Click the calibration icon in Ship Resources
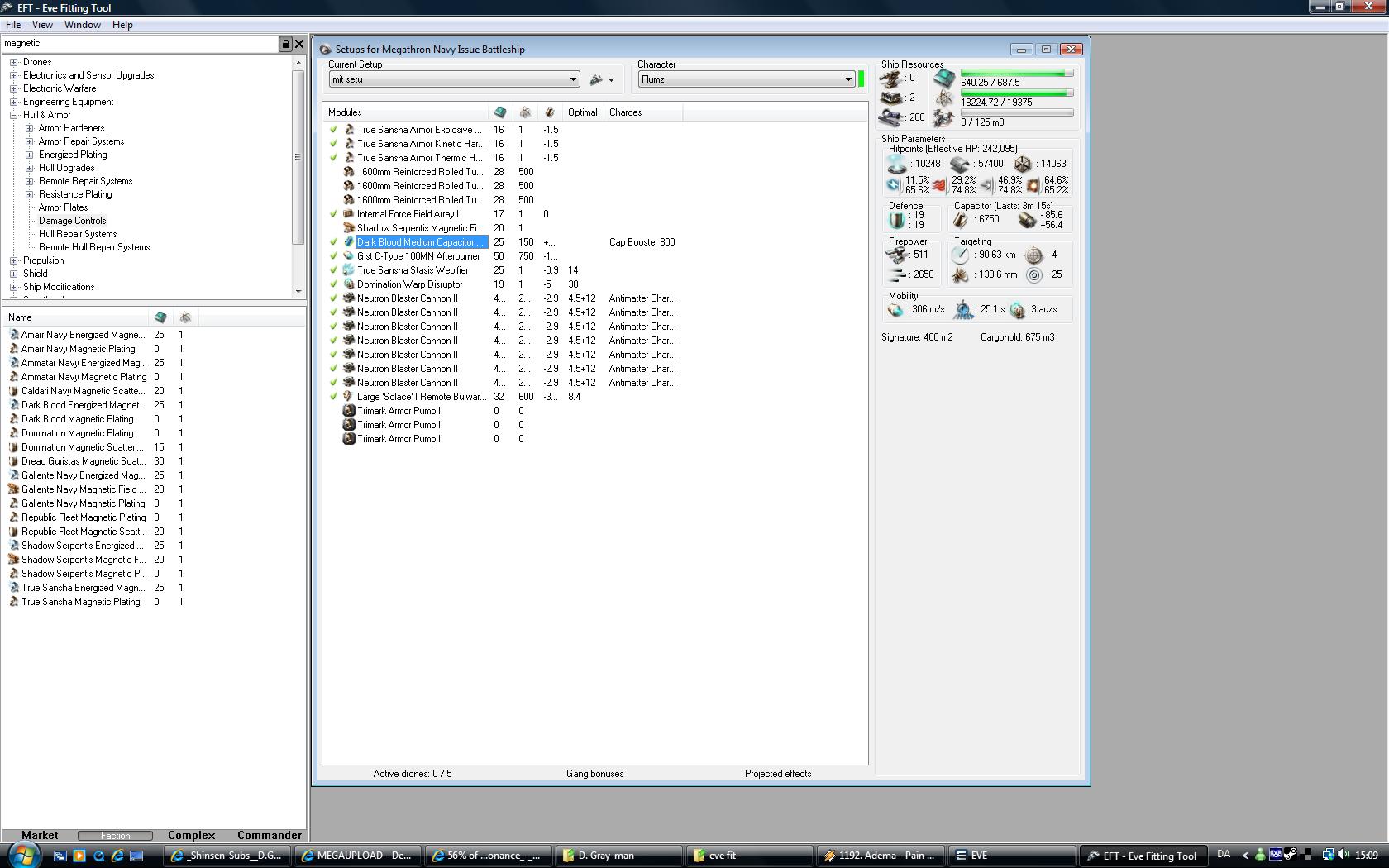The height and width of the screenshot is (868, 1389). [x=890, y=118]
